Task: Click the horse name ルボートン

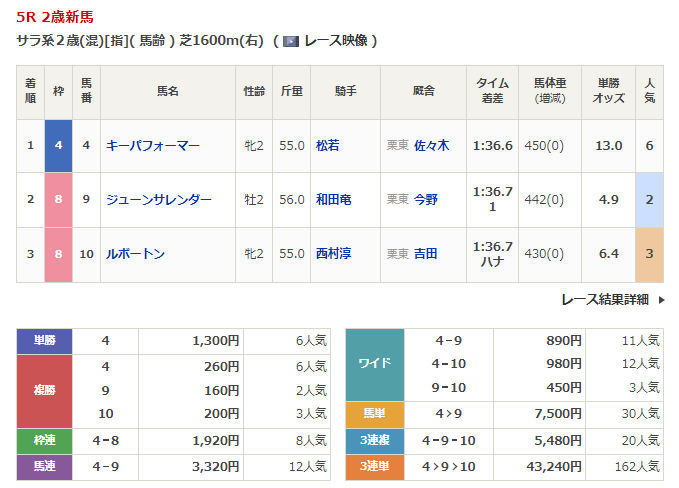Action: coord(135,254)
